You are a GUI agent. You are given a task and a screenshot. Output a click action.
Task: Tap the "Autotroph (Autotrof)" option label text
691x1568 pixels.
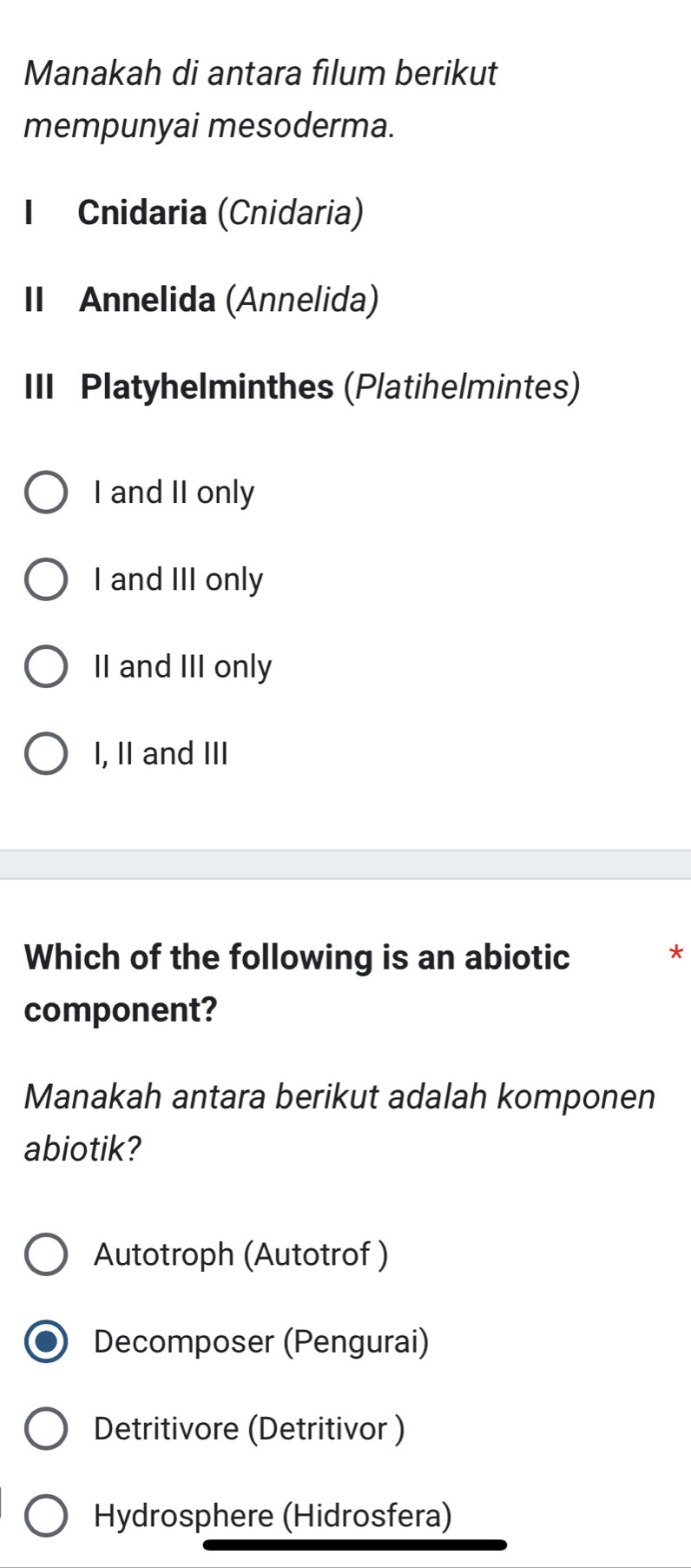240,1254
